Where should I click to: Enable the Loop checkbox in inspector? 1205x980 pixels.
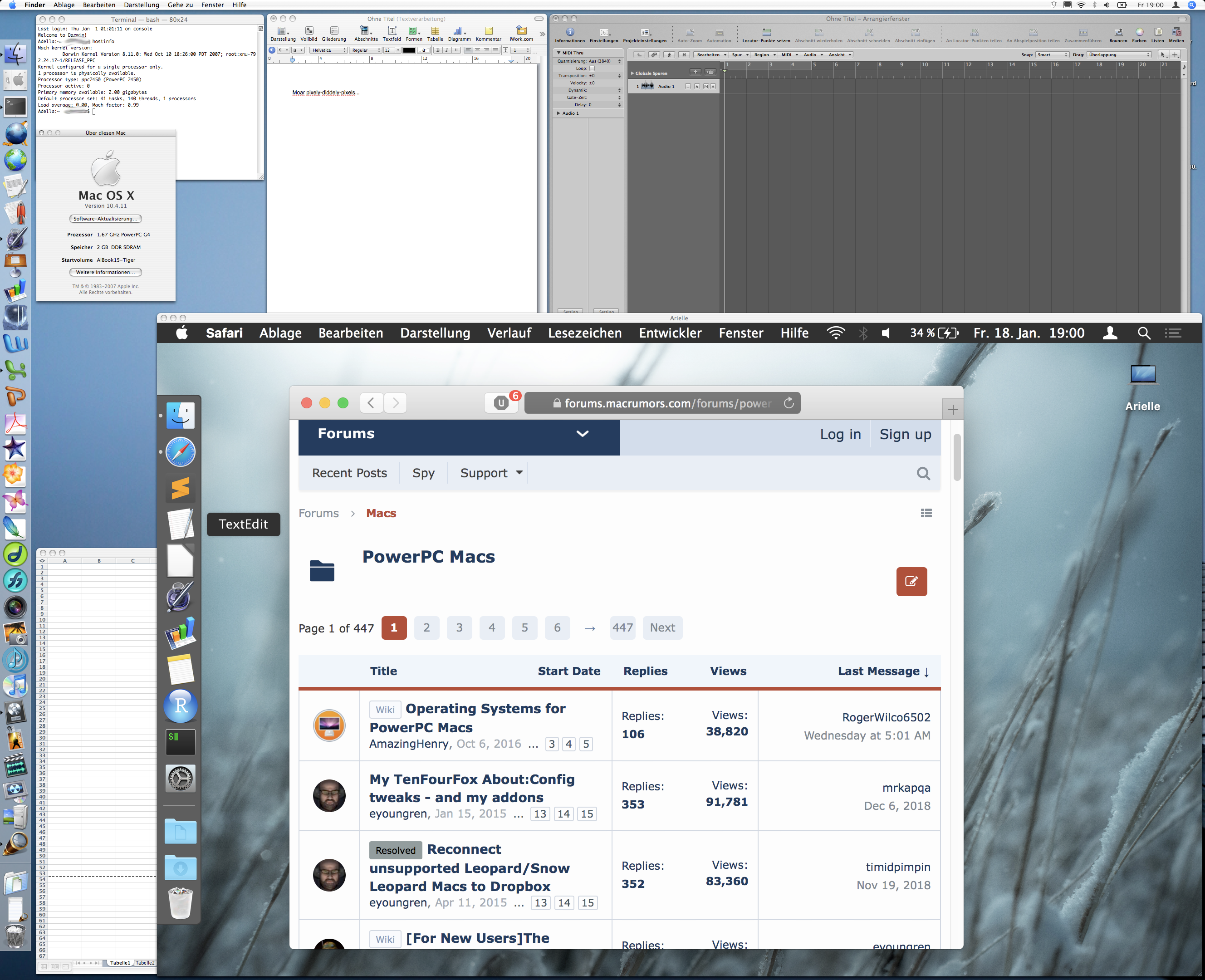592,69
